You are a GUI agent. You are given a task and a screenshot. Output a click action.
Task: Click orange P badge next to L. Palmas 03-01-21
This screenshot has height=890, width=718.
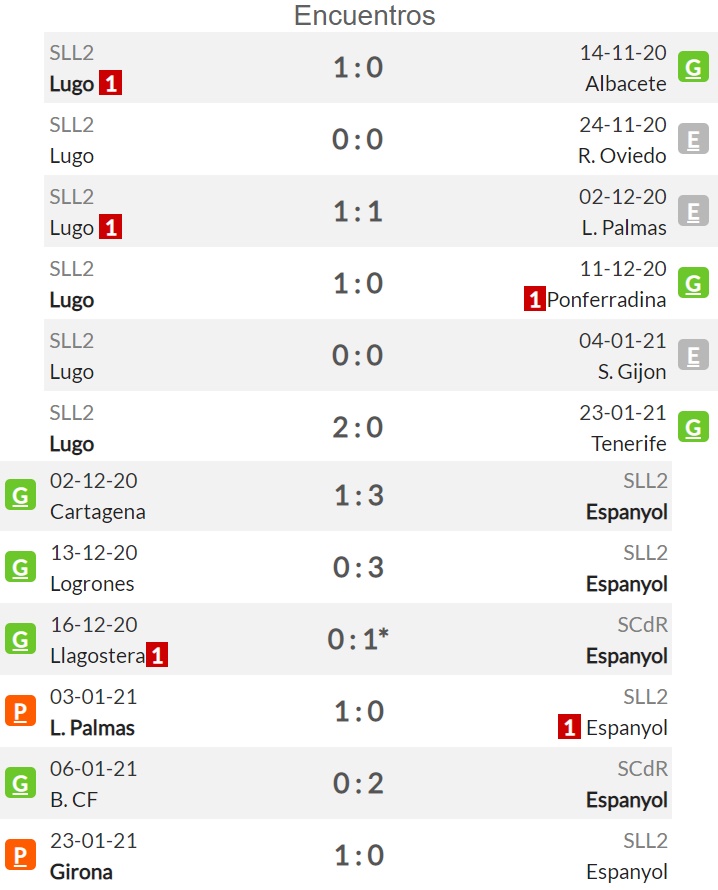pyautogui.click(x=20, y=711)
